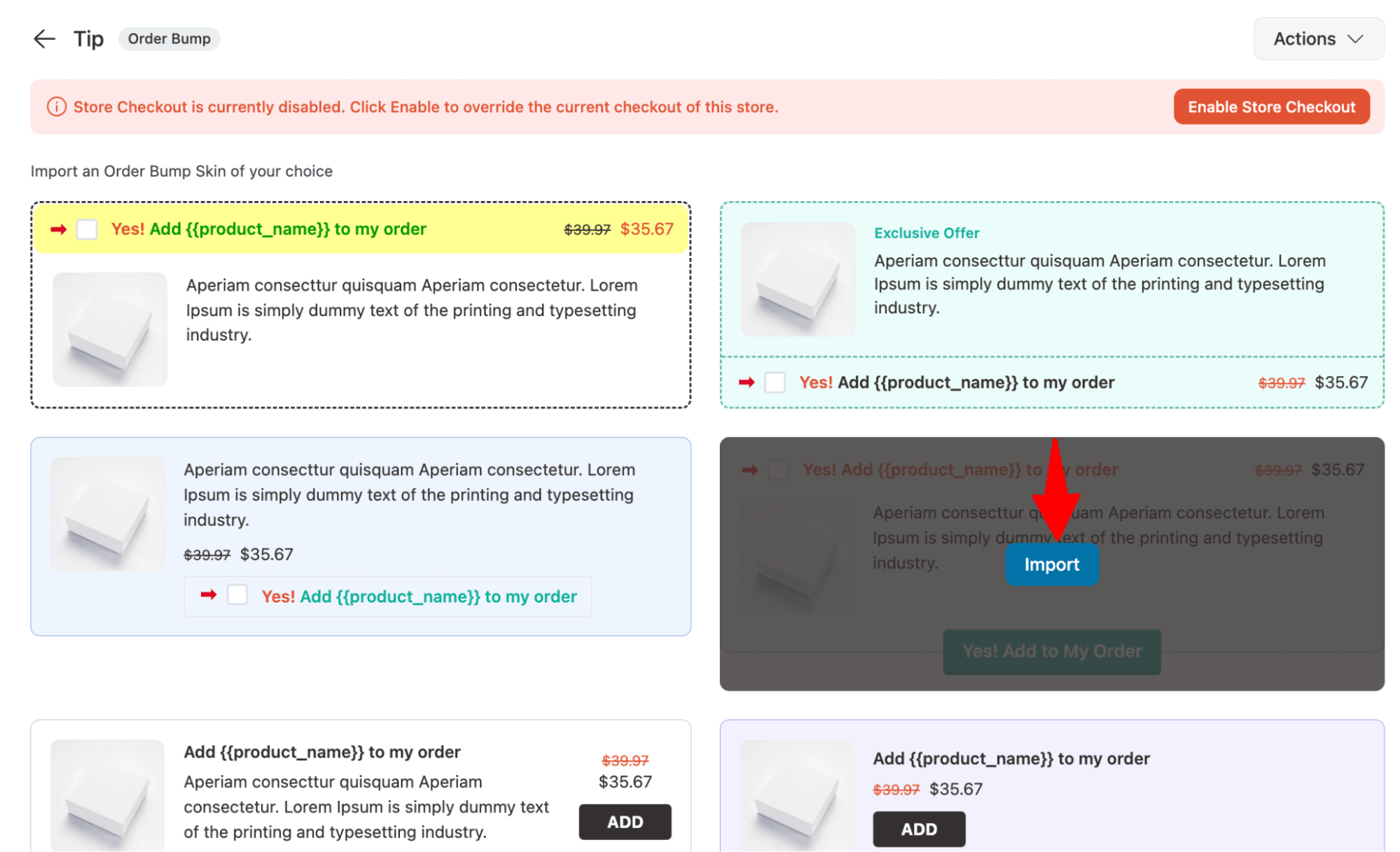Click 'Yes! Add {{product_name}}' label in yellow header

pos(268,229)
